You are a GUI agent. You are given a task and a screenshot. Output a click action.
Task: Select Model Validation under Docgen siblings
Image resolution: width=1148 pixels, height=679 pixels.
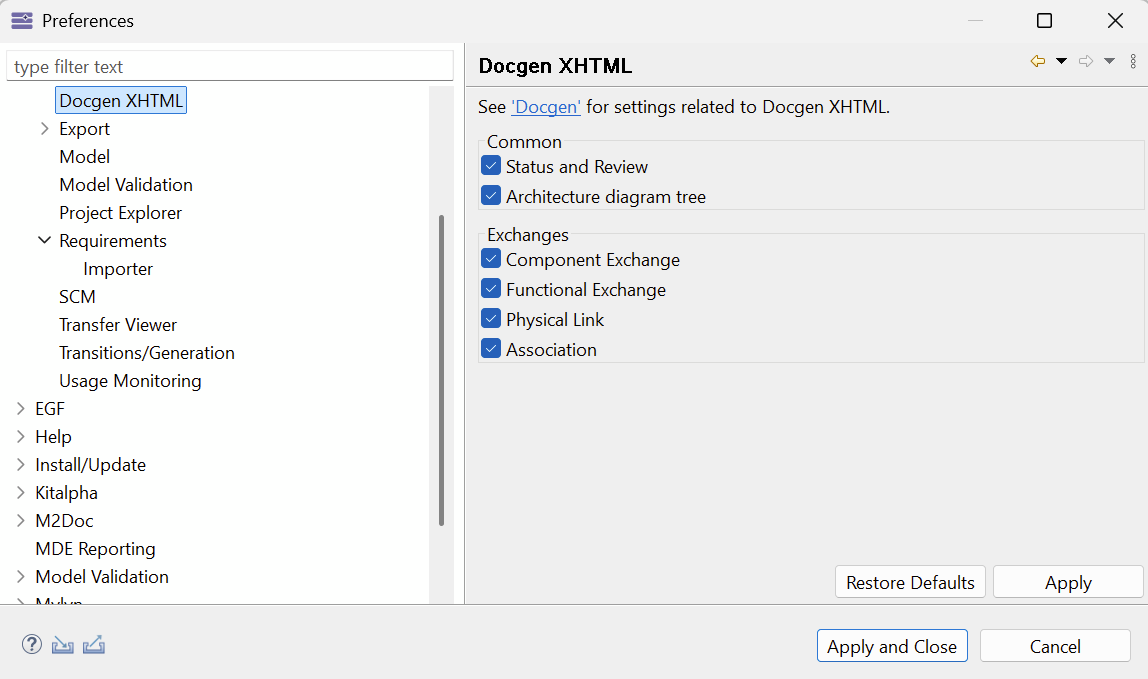126,185
